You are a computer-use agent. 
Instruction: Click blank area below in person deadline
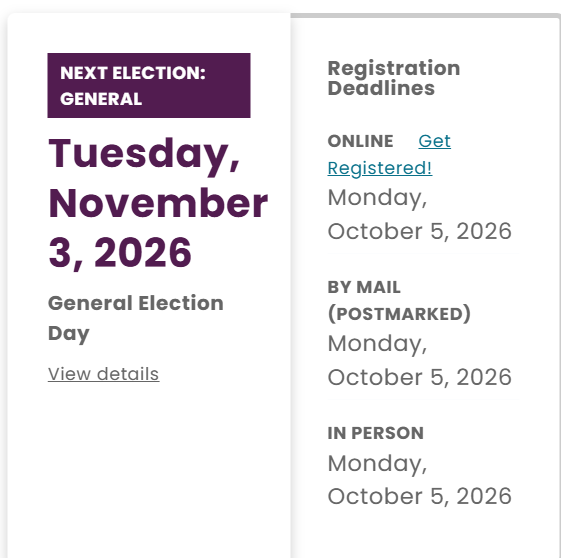click(423, 533)
